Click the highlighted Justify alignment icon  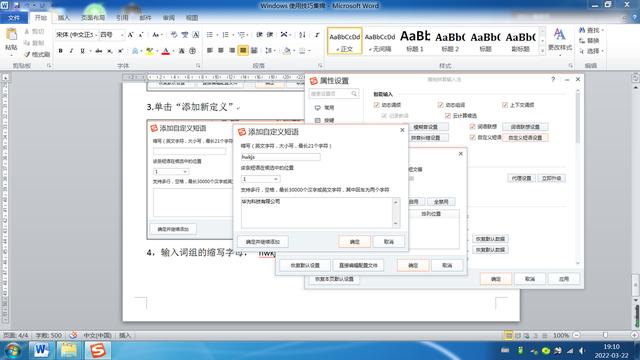click(243, 51)
